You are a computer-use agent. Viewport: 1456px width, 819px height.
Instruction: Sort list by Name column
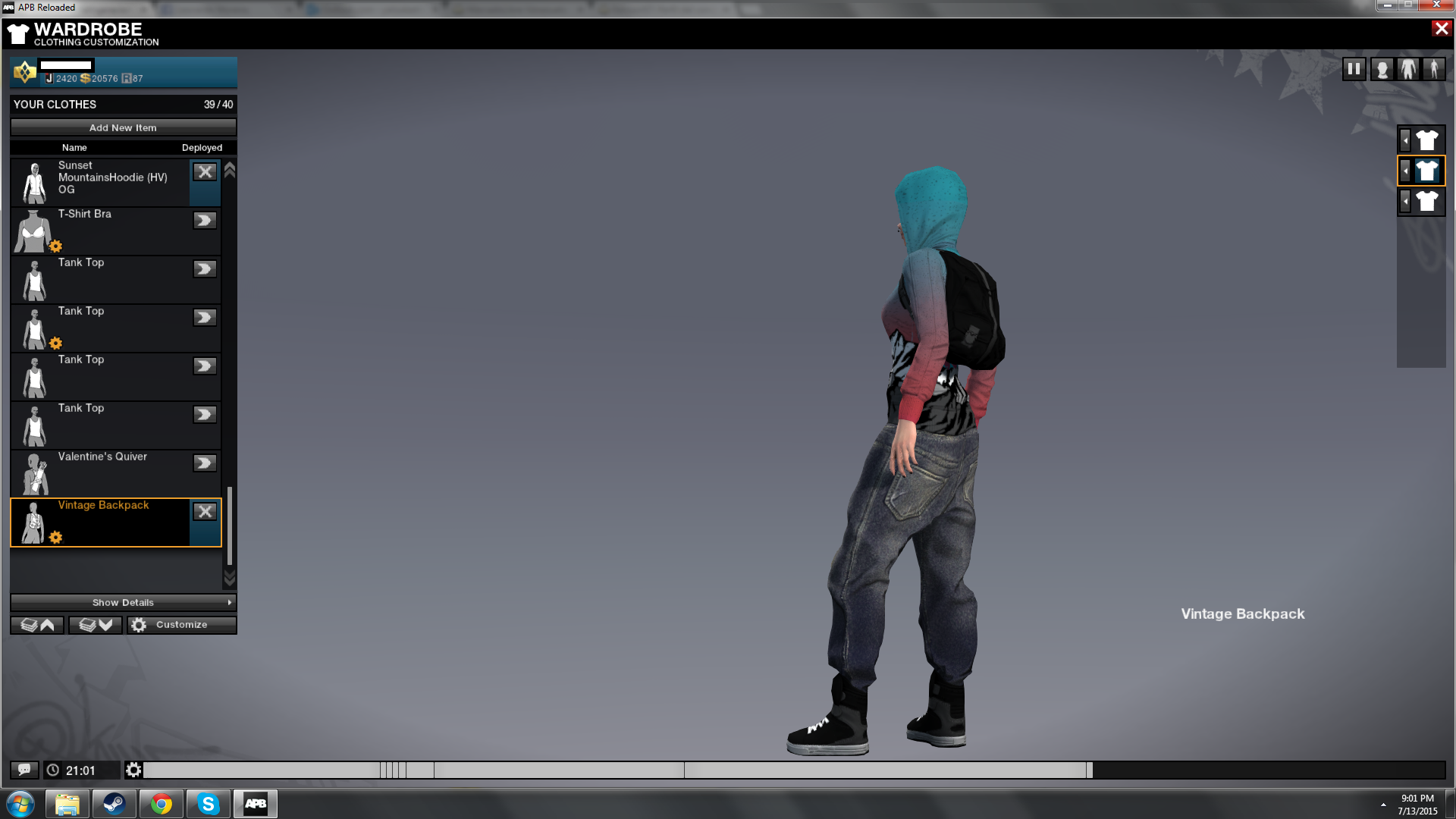point(74,148)
